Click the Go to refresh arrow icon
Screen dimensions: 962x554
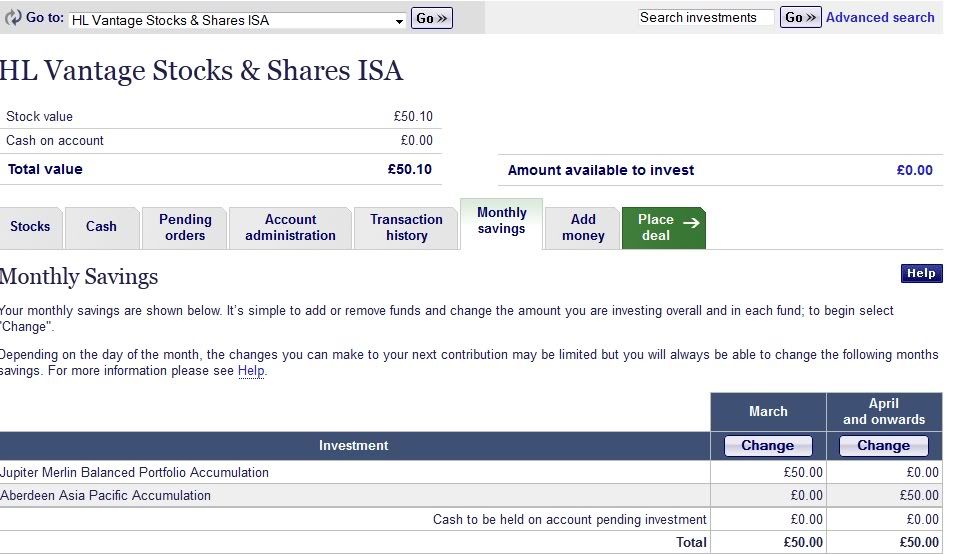13,18
